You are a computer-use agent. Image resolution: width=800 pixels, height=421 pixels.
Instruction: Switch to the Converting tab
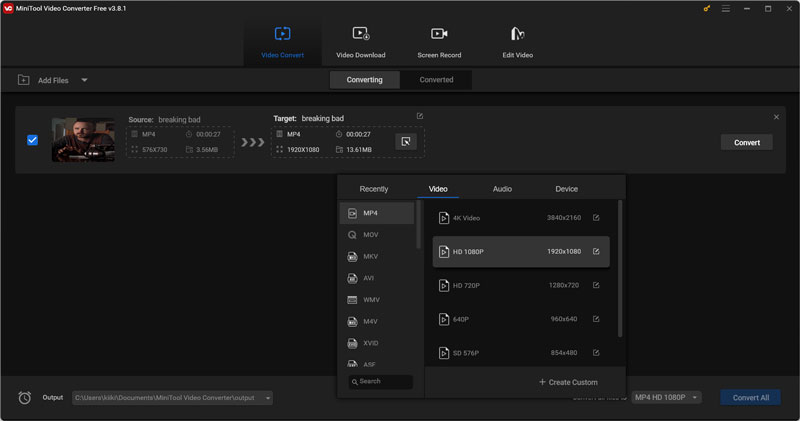364,80
